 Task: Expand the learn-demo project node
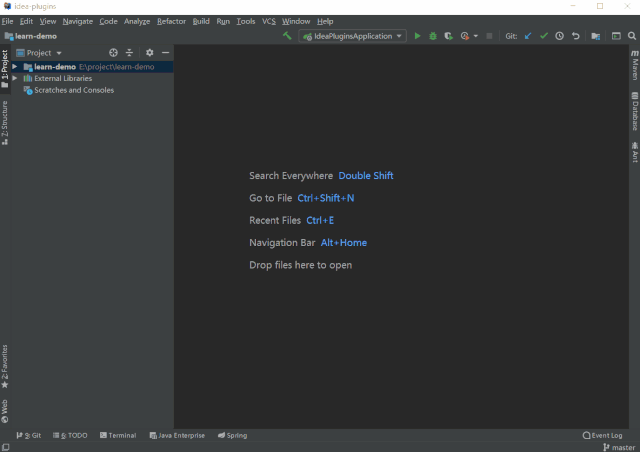point(15,67)
